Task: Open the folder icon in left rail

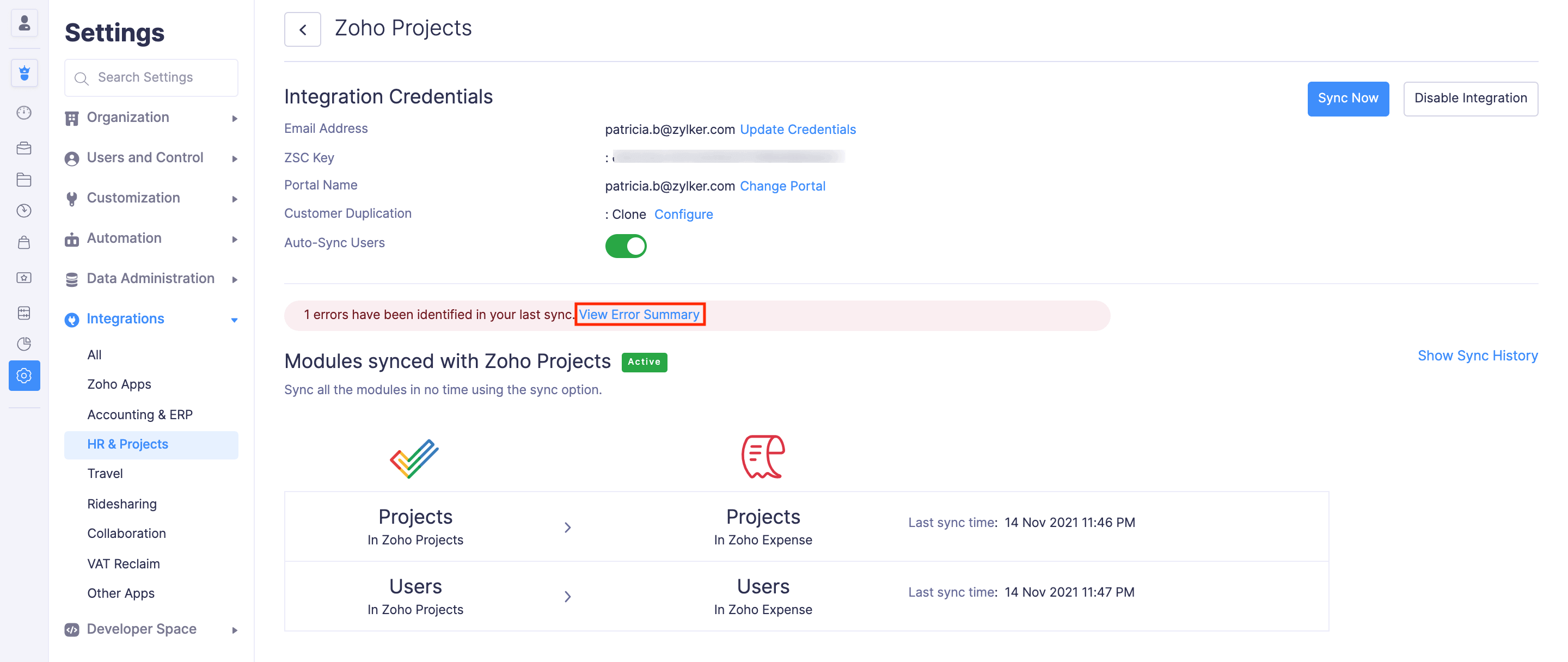Action: (x=24, y=180)
